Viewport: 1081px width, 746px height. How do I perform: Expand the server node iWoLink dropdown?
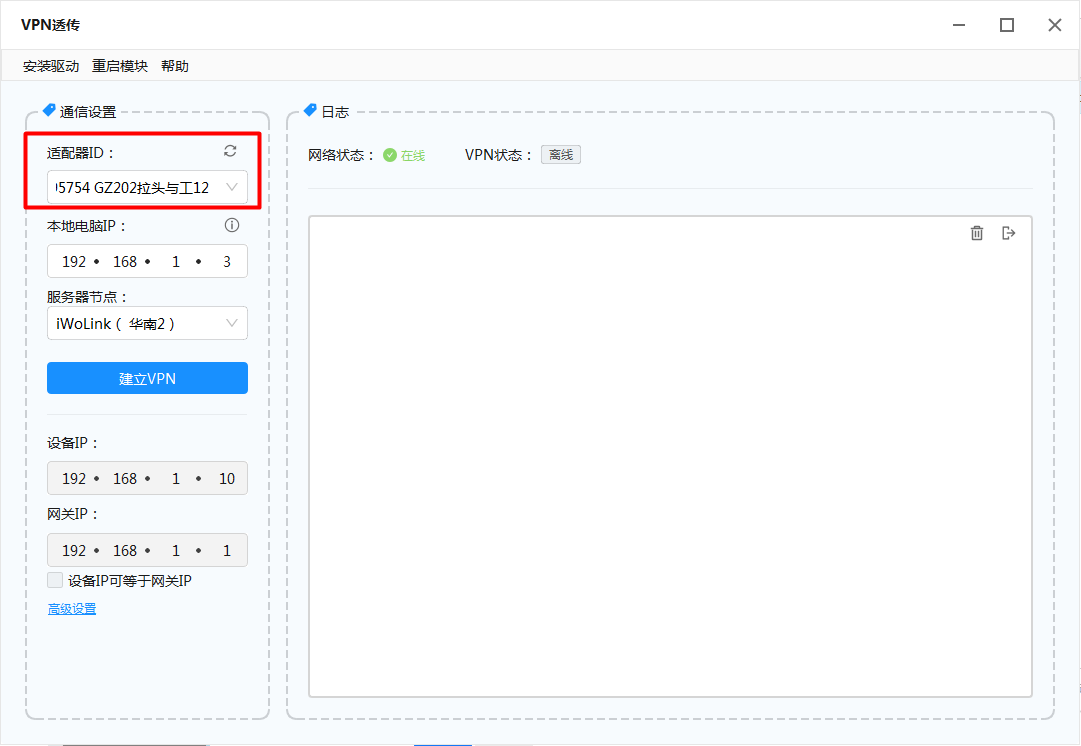pyautogui.click(x=147, y=323)
